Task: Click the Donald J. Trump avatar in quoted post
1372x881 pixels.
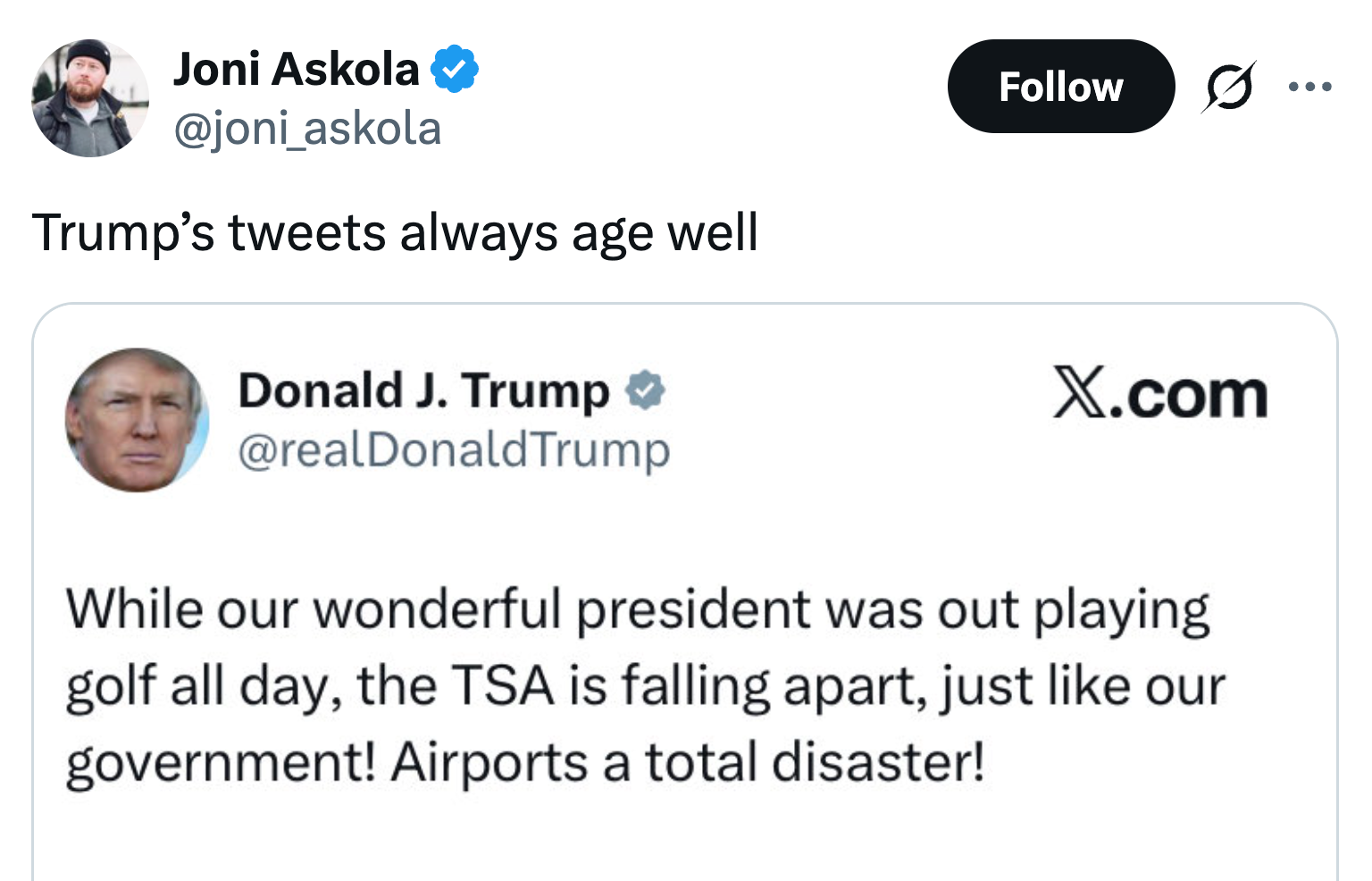Action: 137,420
